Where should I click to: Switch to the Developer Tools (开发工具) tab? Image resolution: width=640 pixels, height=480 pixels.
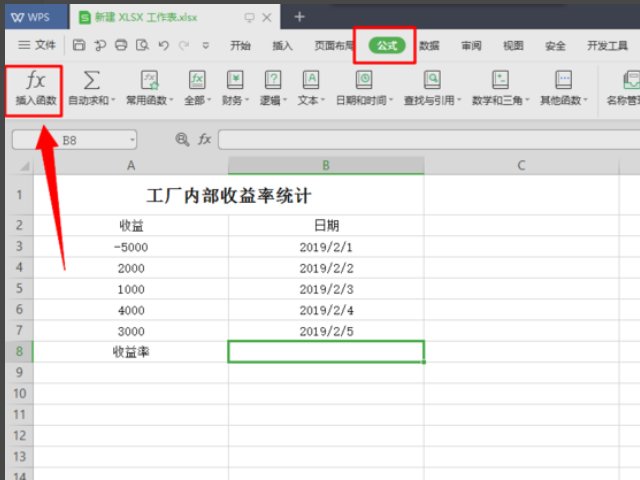[607, 45]
